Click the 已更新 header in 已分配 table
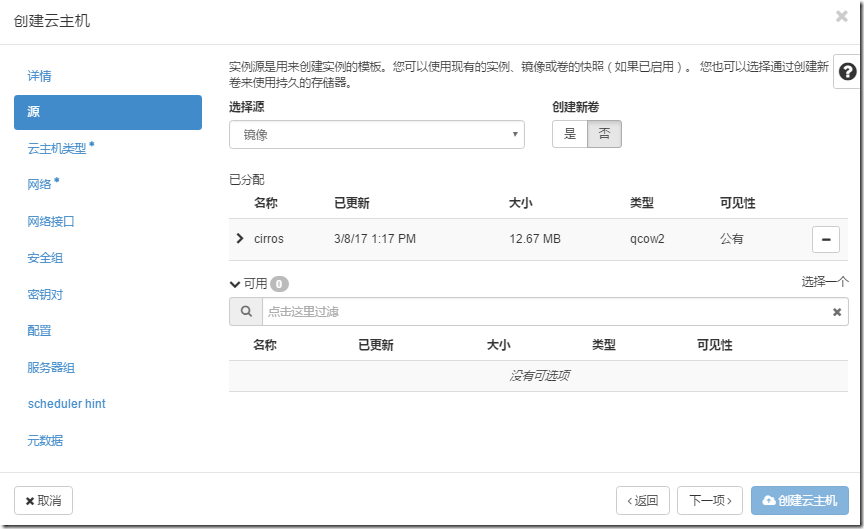 click(x=352, y=203)
